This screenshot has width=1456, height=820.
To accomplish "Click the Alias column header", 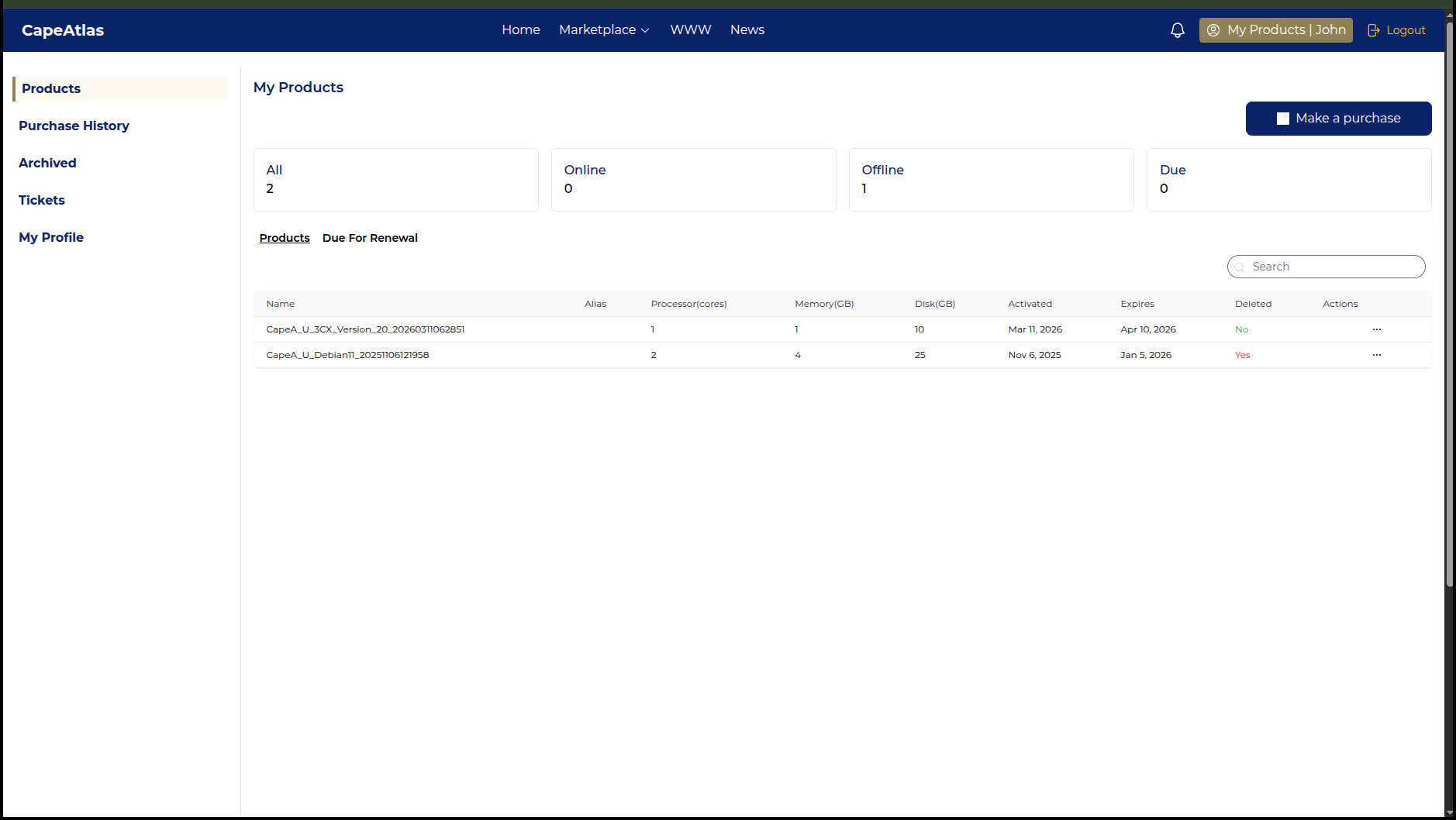I will (595, 304).
